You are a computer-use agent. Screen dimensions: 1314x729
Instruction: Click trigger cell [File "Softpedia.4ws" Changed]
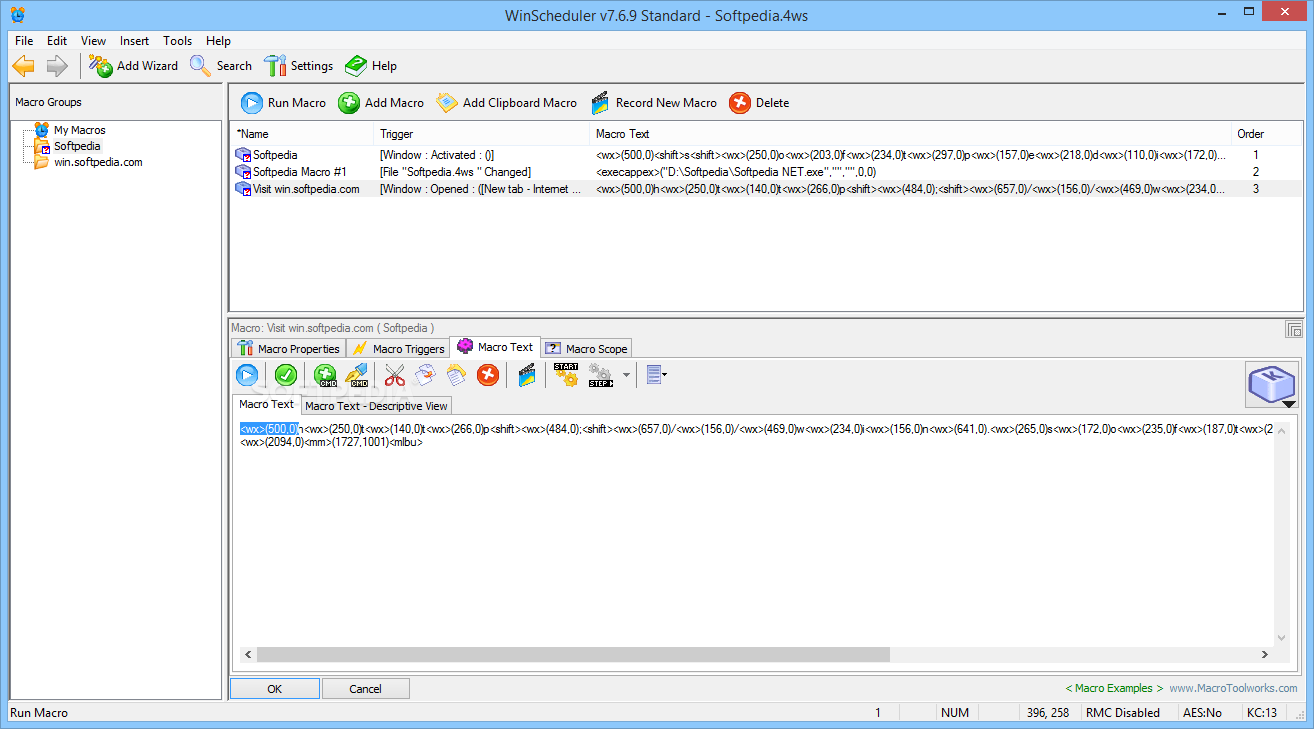pyautogui.click(x=455, y=172)
